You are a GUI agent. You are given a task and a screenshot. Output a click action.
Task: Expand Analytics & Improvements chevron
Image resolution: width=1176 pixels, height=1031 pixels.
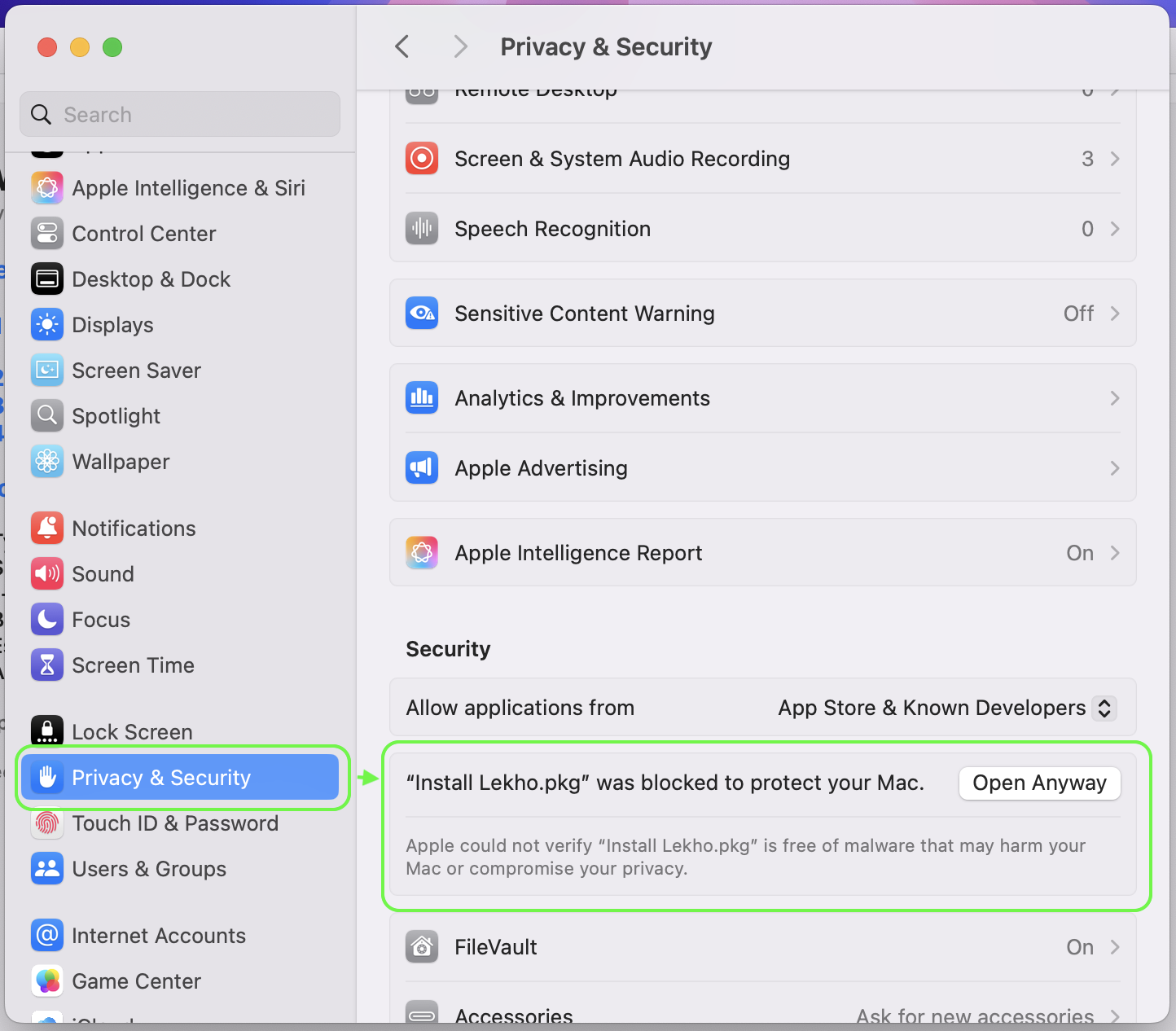(x=1115, y=398)
